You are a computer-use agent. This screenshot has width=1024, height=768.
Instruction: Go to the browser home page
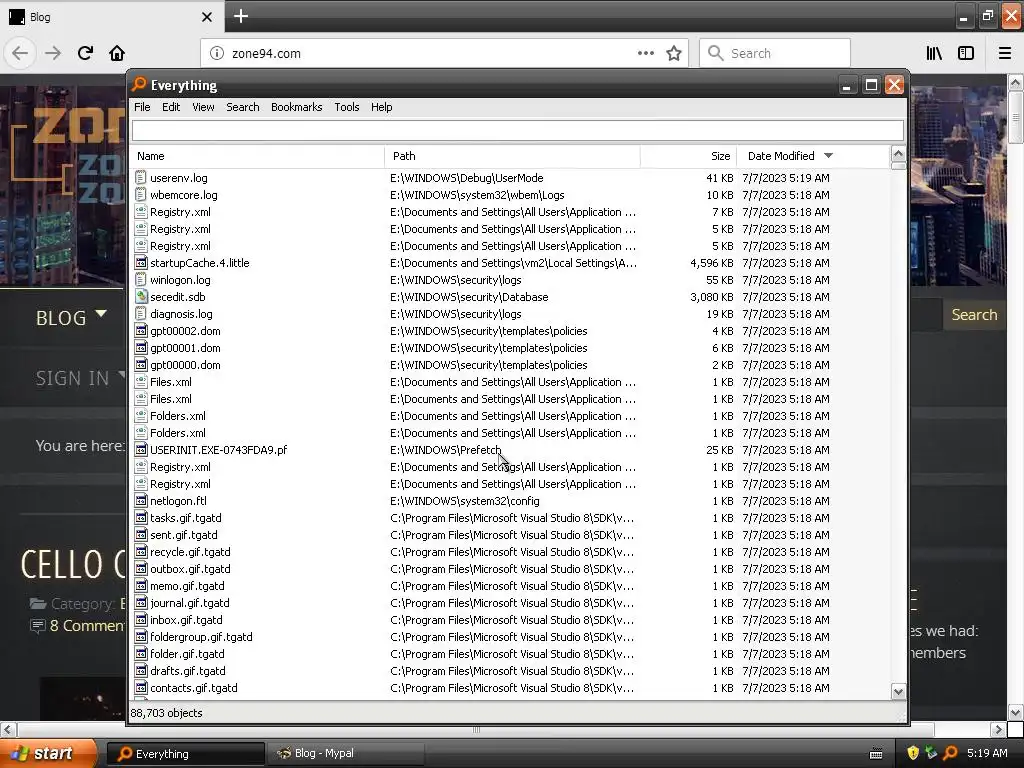point(117,53)
